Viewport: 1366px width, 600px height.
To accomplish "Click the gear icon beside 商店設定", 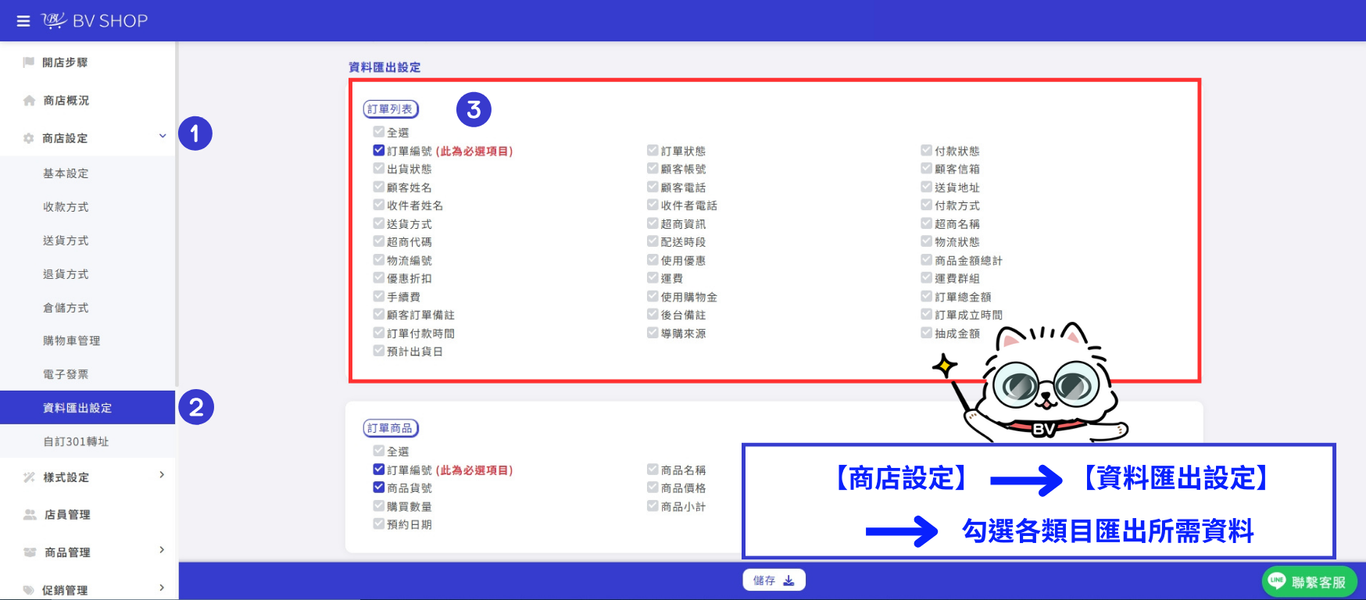I will tap(29, 138).
